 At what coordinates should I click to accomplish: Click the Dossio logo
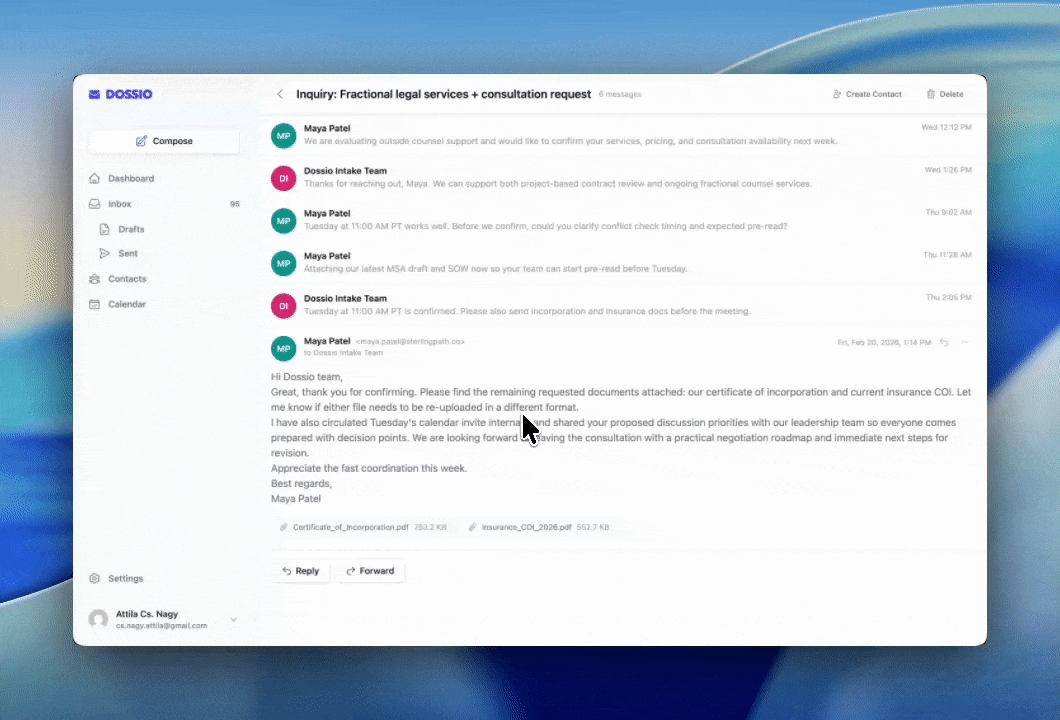pos(121,94)
